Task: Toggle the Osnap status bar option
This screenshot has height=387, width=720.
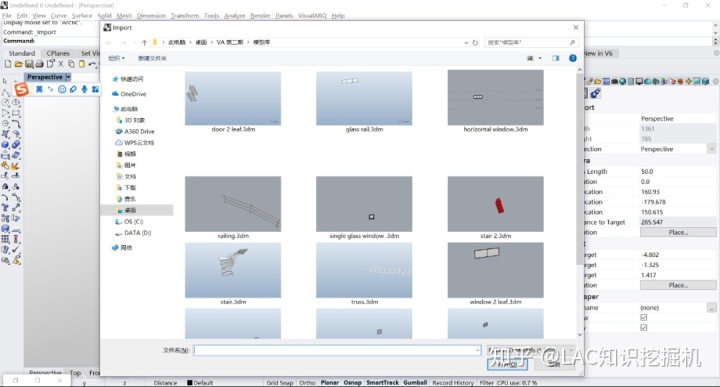Action: tap(352, 382)
